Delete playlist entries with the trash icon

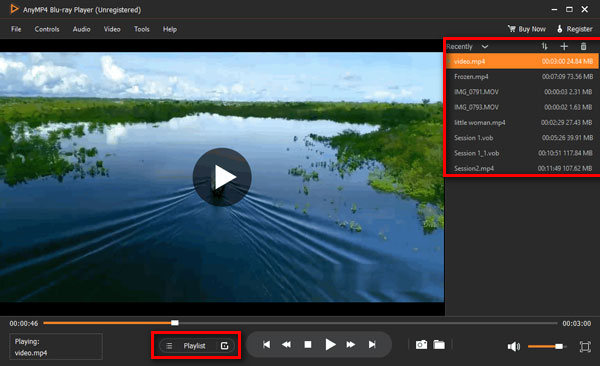tap(584, 46)
